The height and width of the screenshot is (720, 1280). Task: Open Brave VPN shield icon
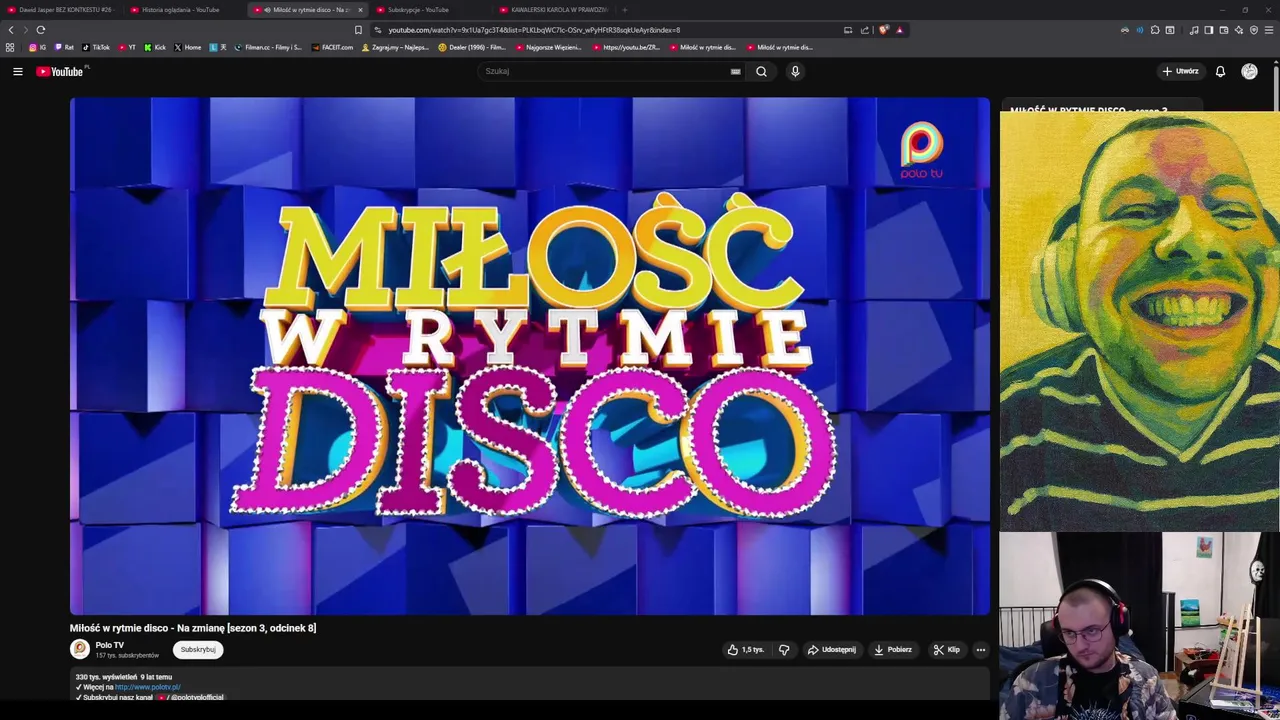[1254, 30]
